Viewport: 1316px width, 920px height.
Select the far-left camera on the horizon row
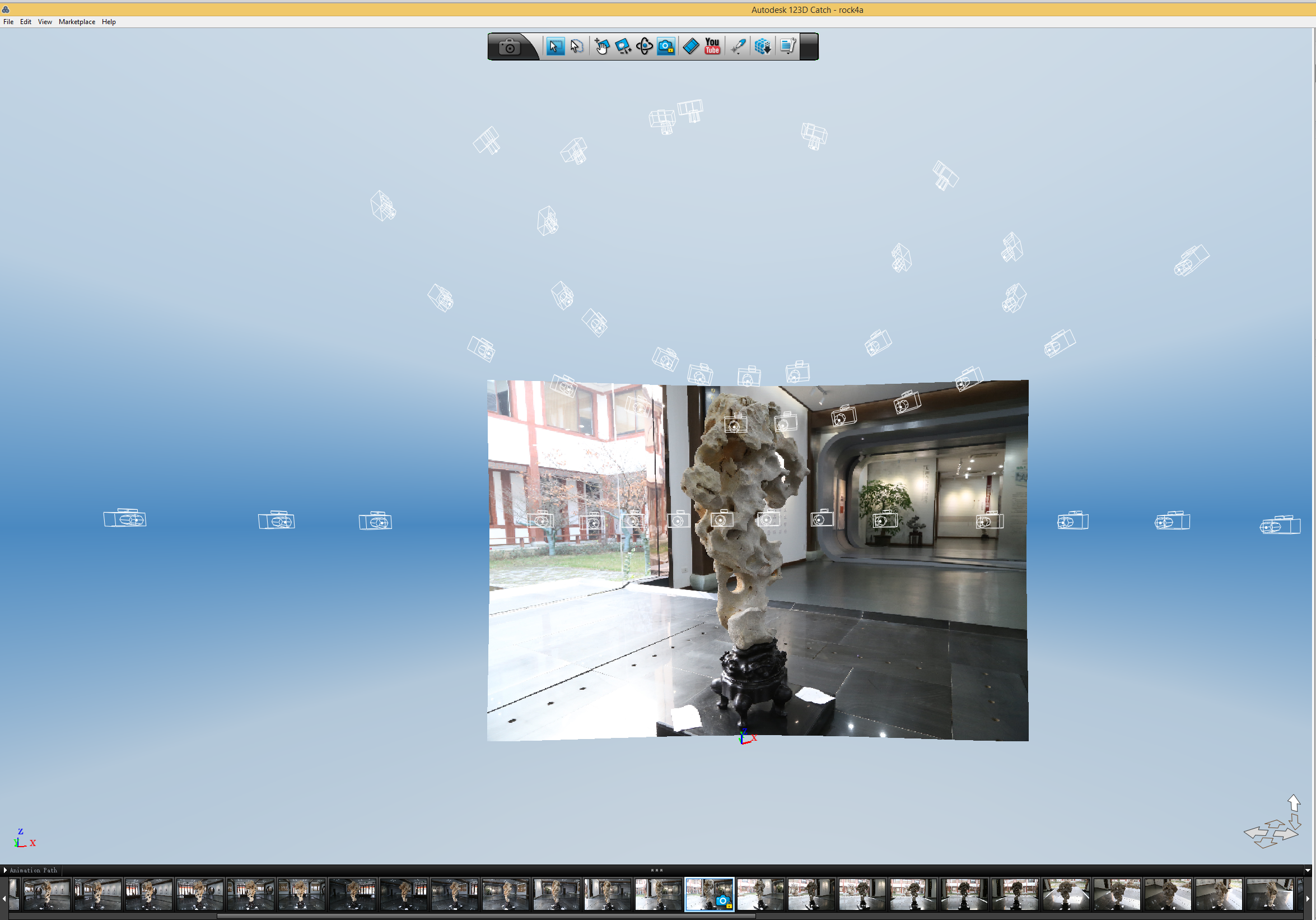tap(125, 518)
